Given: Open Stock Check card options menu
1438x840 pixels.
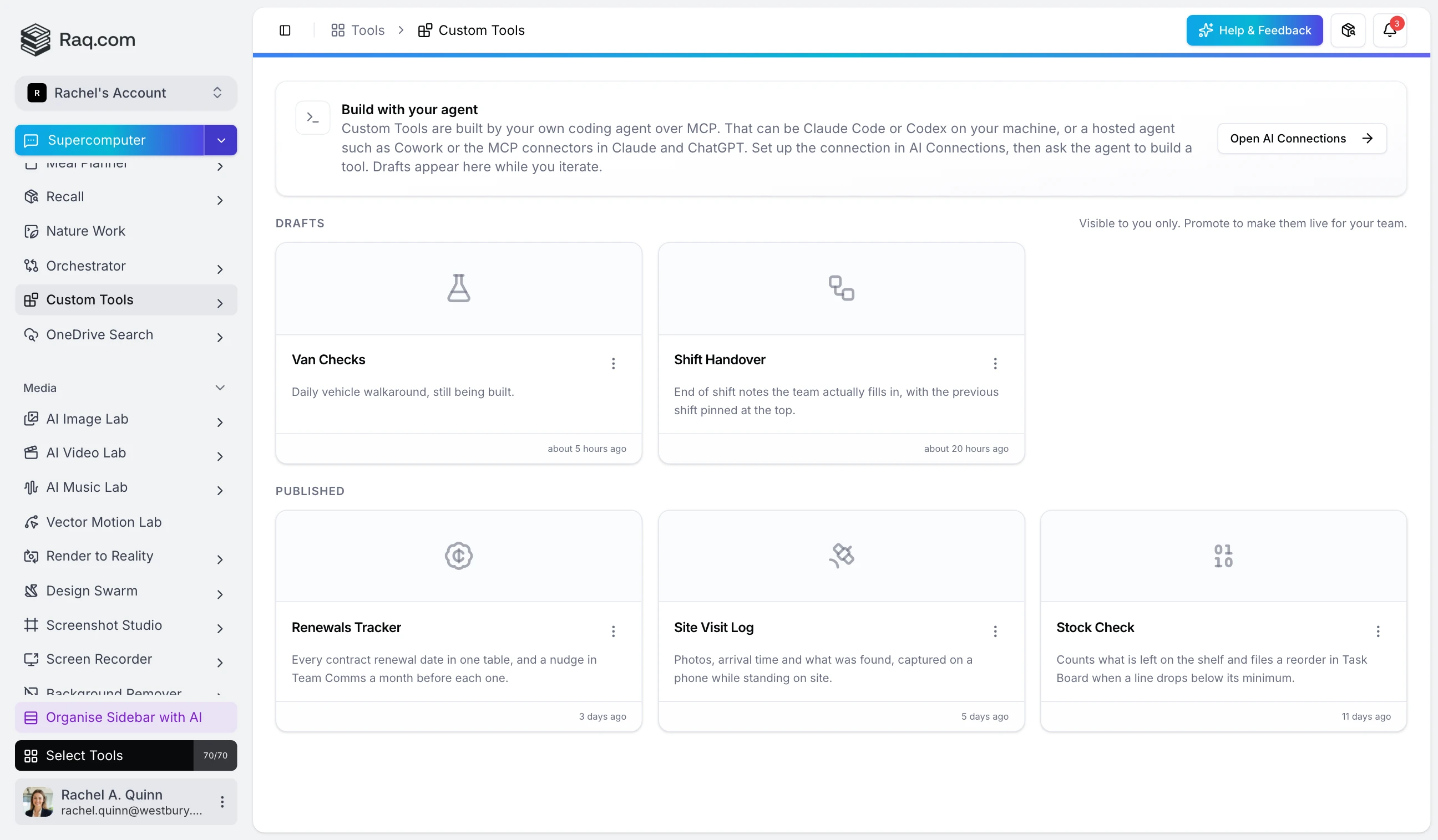Looking at the screenshot, I should point(1378,631).
